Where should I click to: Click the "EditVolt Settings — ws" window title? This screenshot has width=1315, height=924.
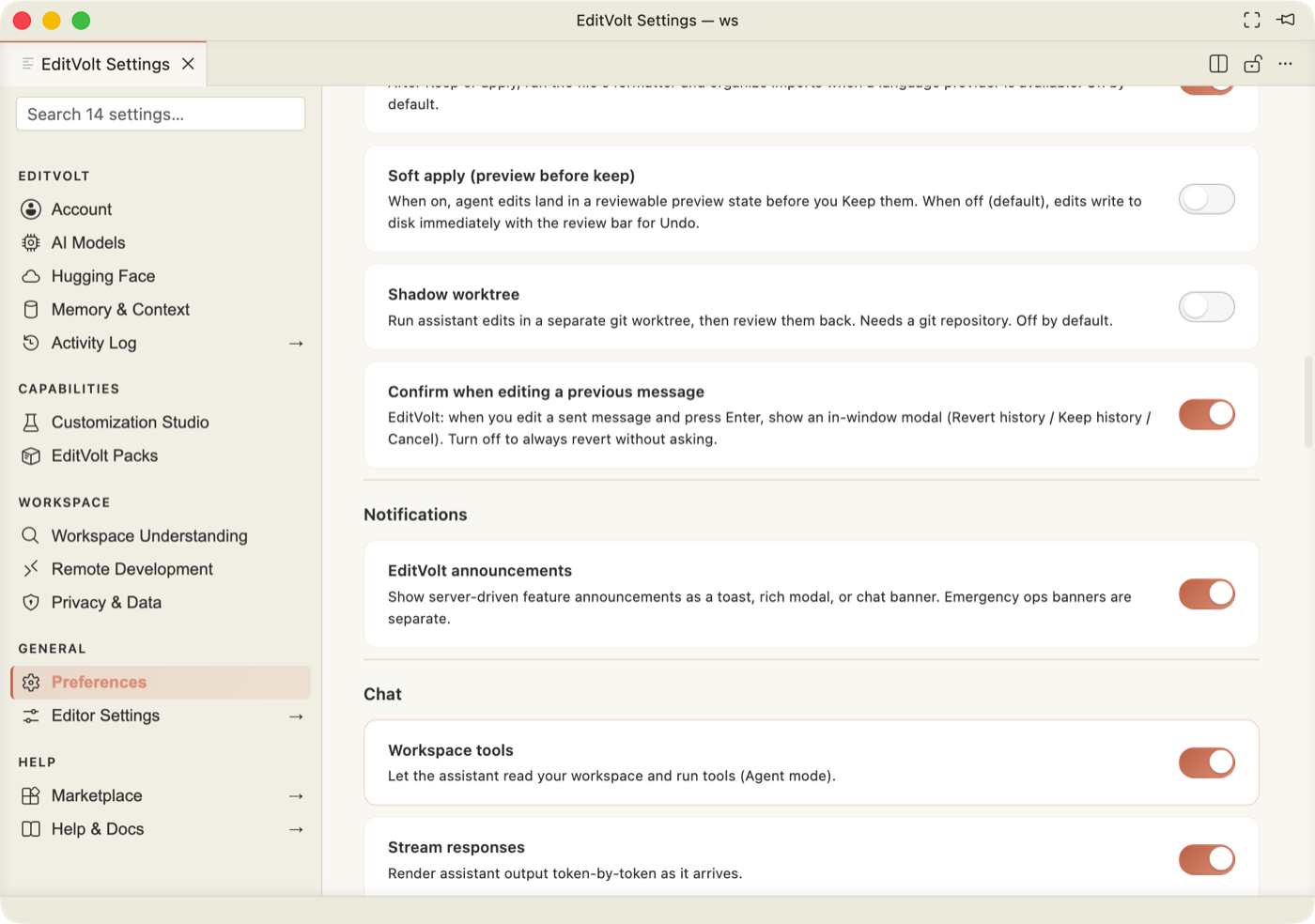(657, 20)
